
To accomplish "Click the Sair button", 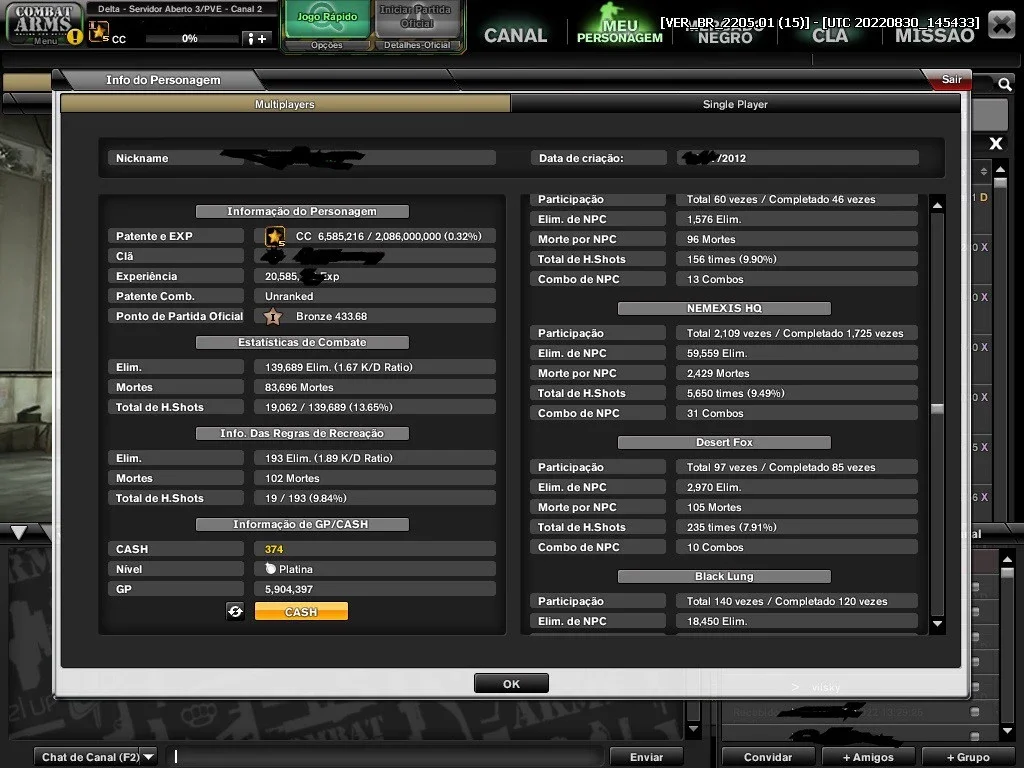I will coord(951,80).
